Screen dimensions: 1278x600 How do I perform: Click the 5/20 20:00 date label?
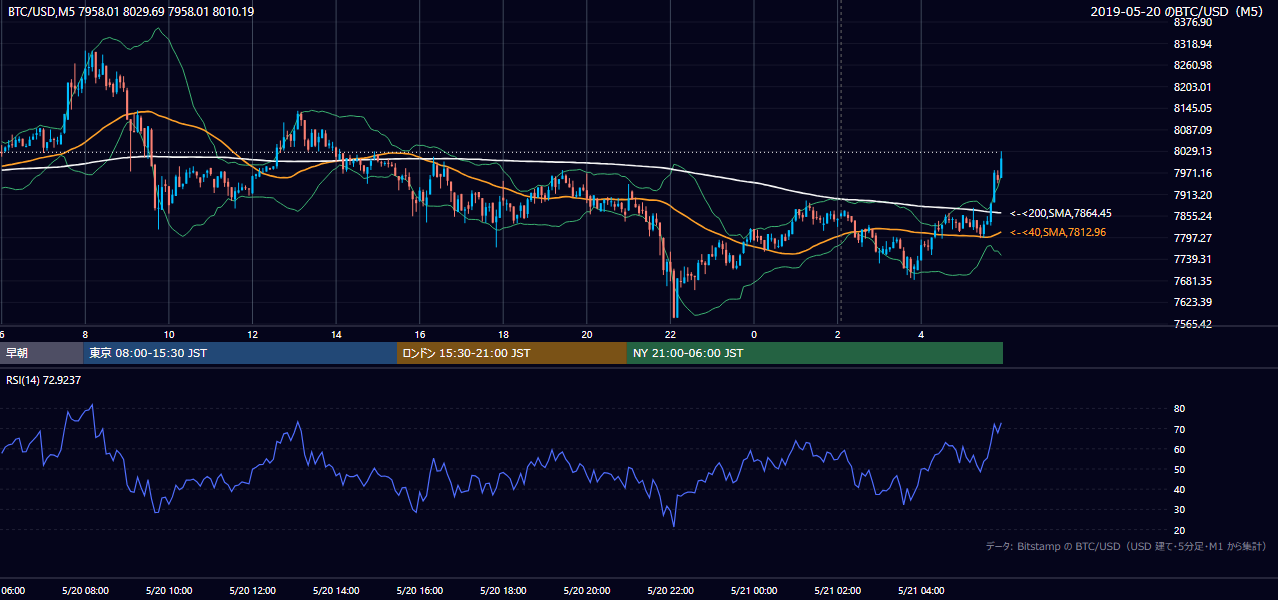[x=585, y=590]
